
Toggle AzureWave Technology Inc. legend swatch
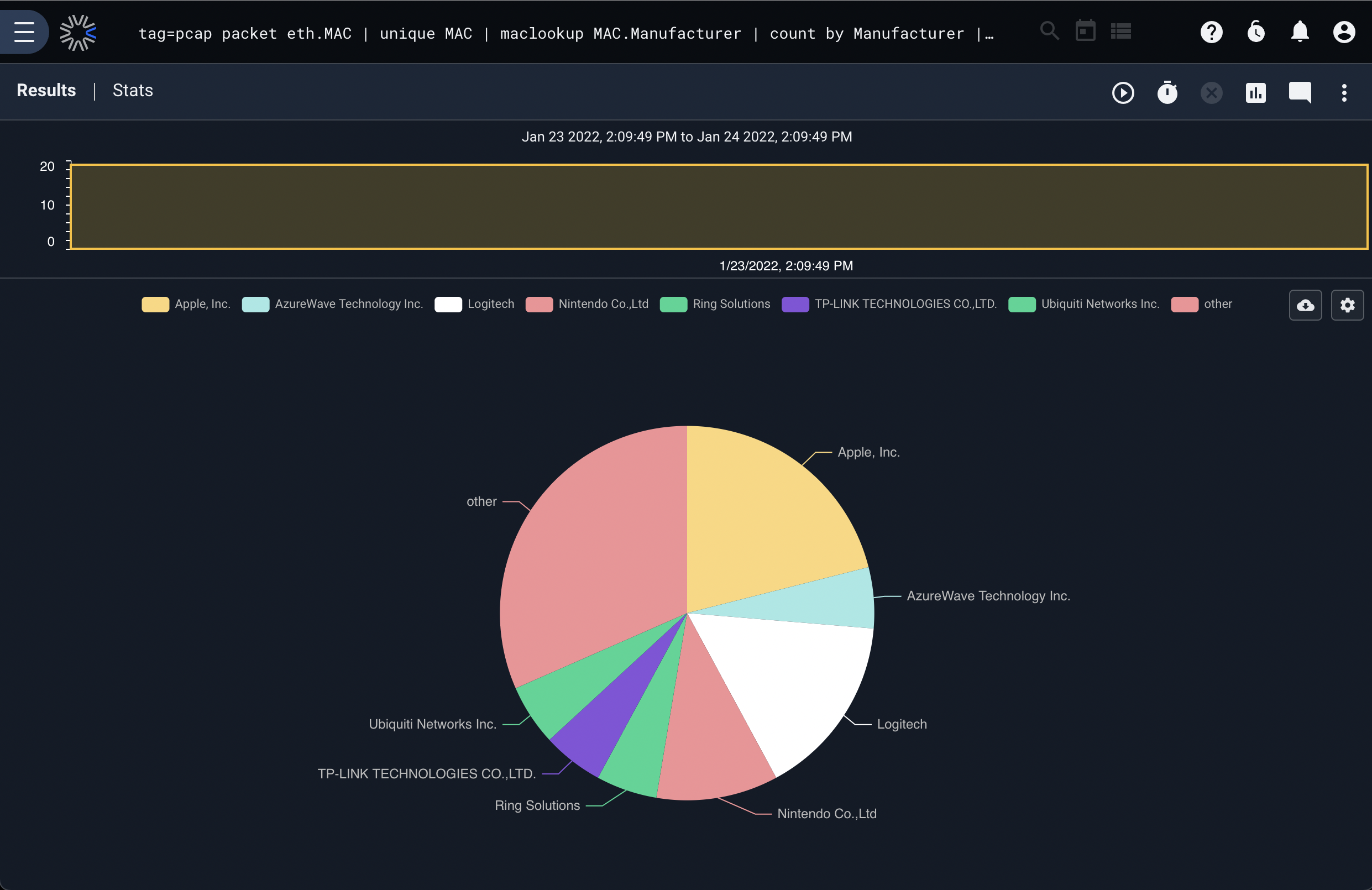(255, 305)
